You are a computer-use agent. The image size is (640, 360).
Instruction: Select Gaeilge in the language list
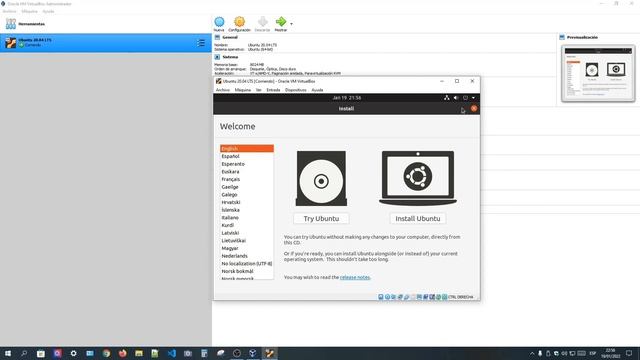(247, 187)
